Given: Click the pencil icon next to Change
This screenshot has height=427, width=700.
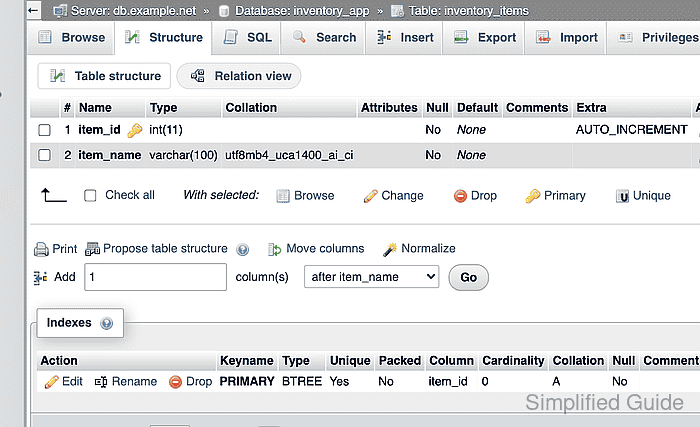Looking at the screenshot, I should coord(370,196).
